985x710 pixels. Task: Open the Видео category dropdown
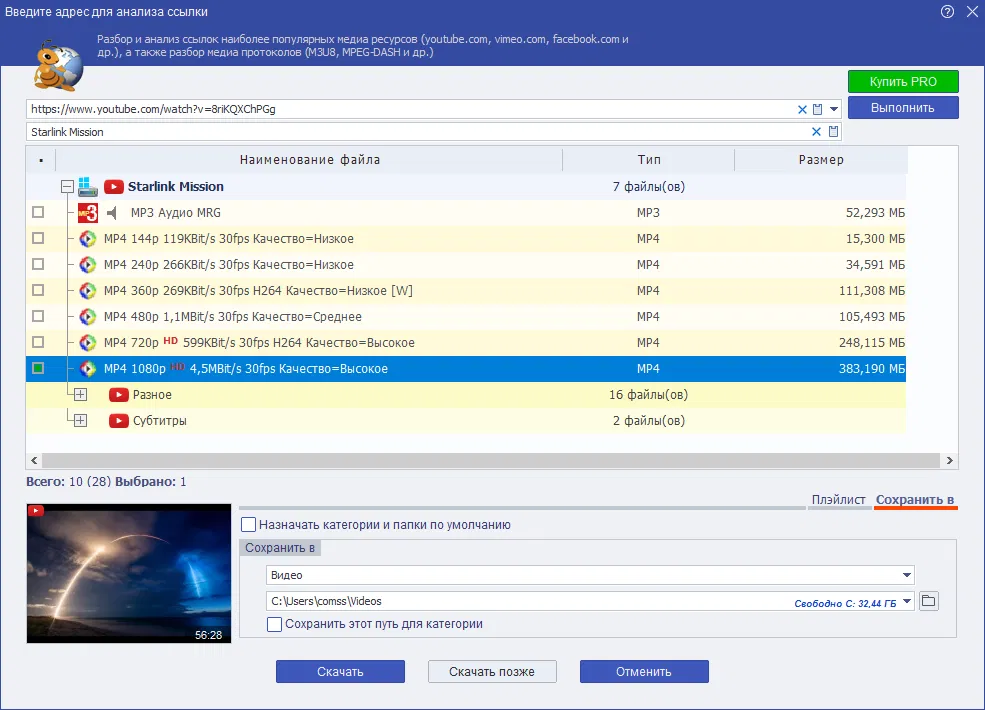[x=905, y=575]
